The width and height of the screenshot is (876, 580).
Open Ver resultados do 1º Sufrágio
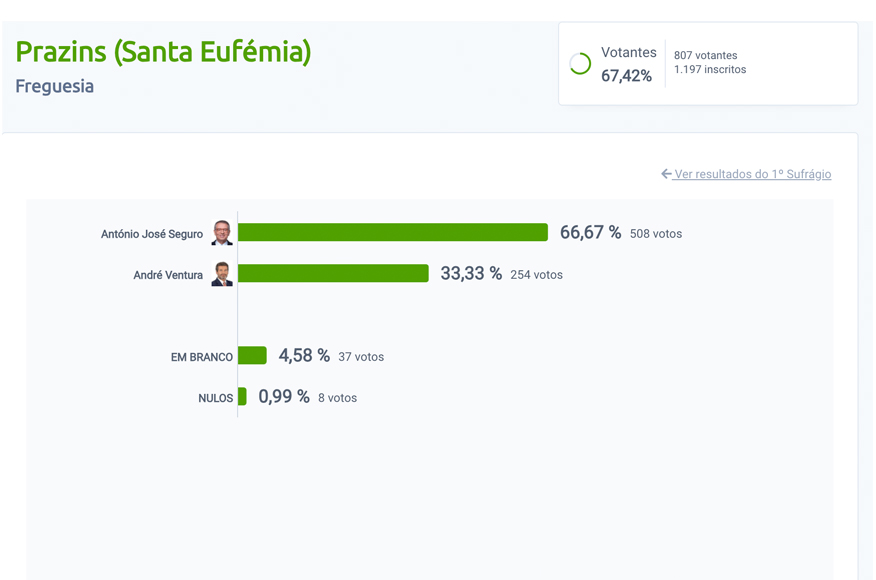tap(753, 174)
